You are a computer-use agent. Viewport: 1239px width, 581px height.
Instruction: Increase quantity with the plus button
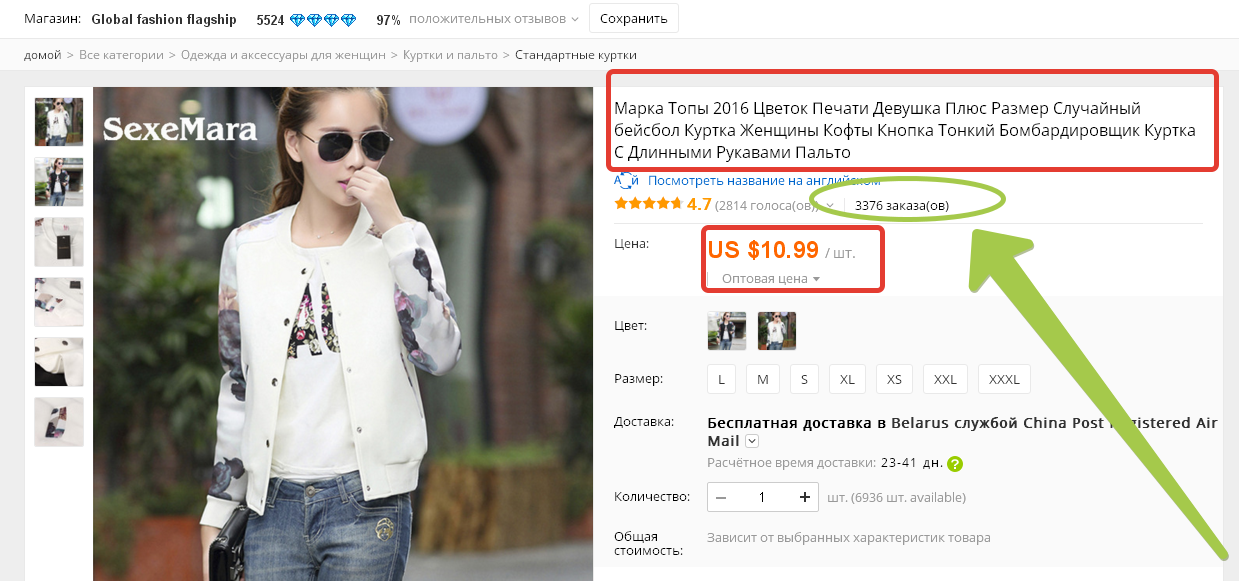pos(805,497)
